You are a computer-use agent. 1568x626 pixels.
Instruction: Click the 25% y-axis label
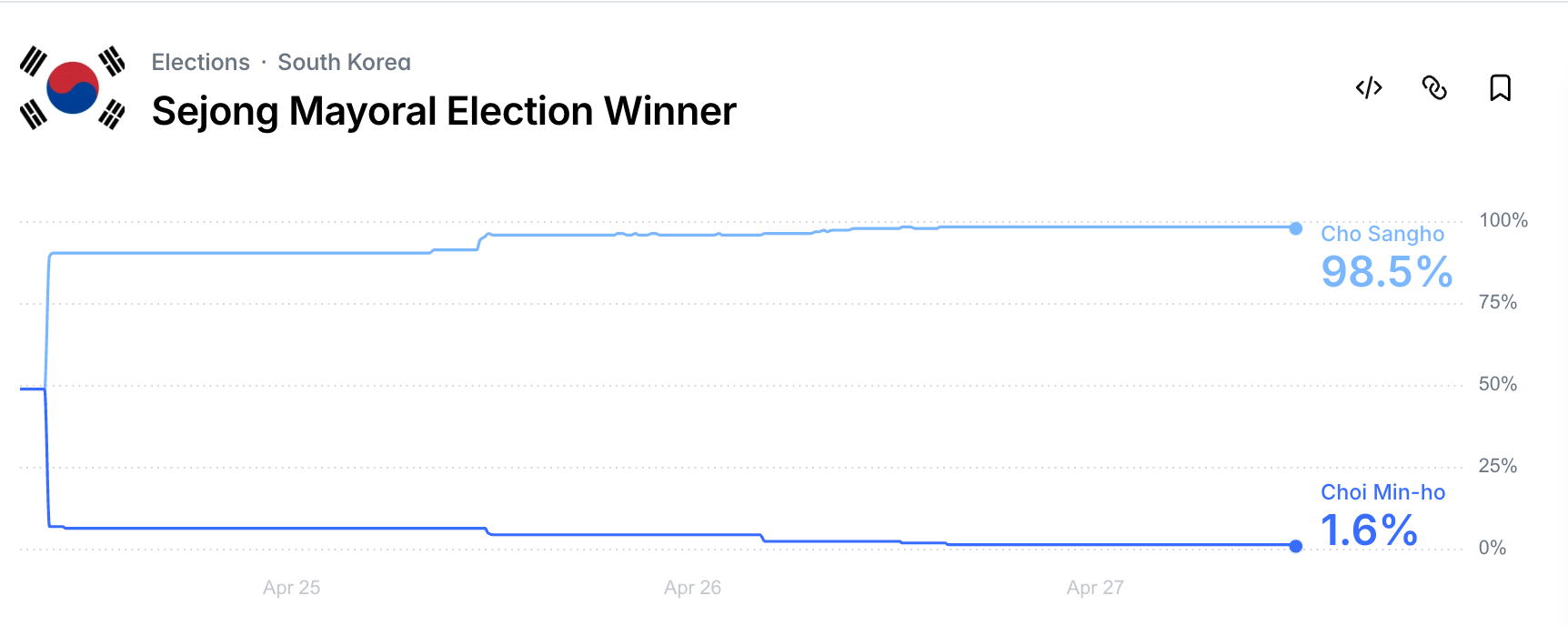pos(1497,466)
